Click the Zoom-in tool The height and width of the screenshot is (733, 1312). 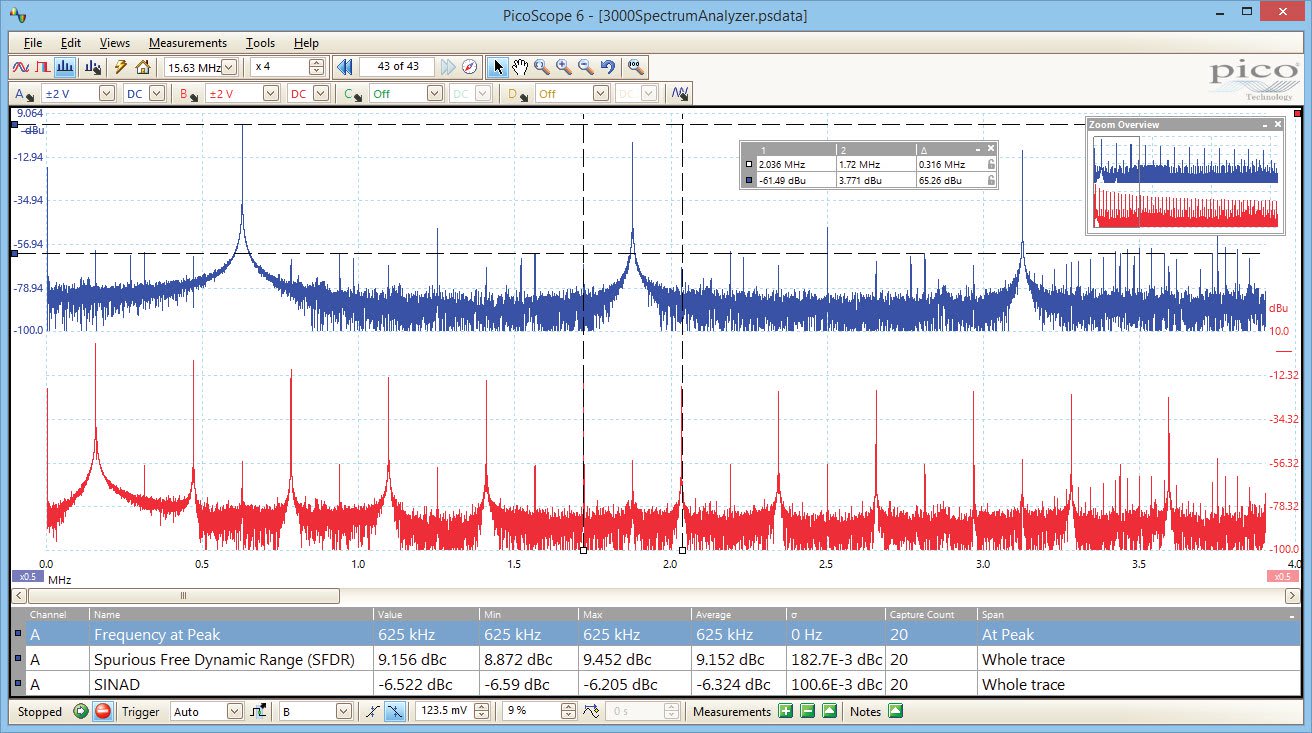[564, 67]
